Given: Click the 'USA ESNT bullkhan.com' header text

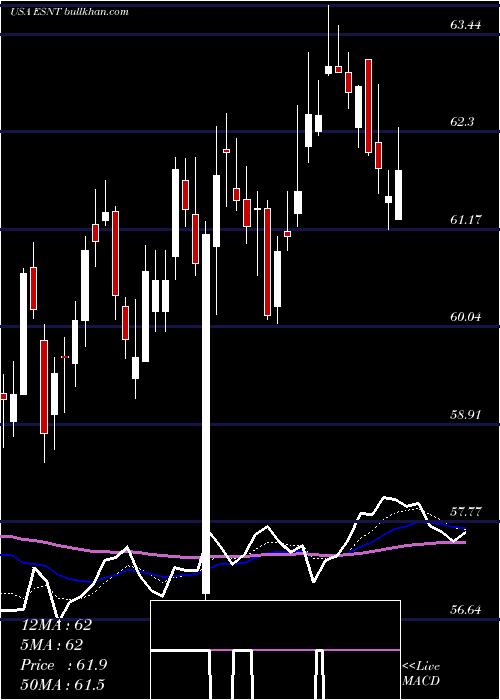Looking at the screenshot, I should point(69,11).
